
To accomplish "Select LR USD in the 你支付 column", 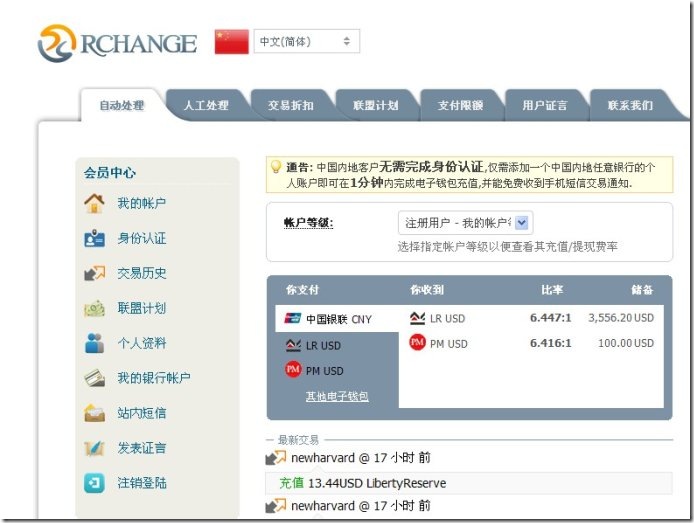I will pos(322,345).
